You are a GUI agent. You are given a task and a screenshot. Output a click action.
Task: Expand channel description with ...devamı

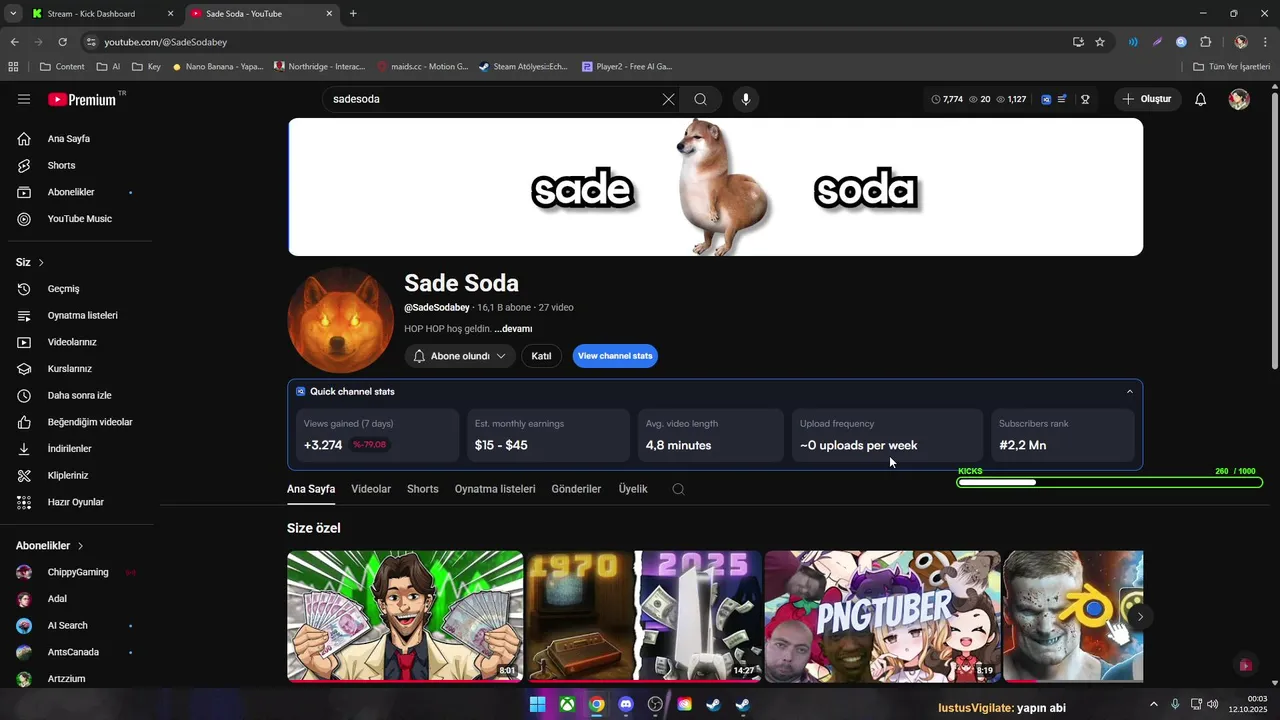point(513,329)
